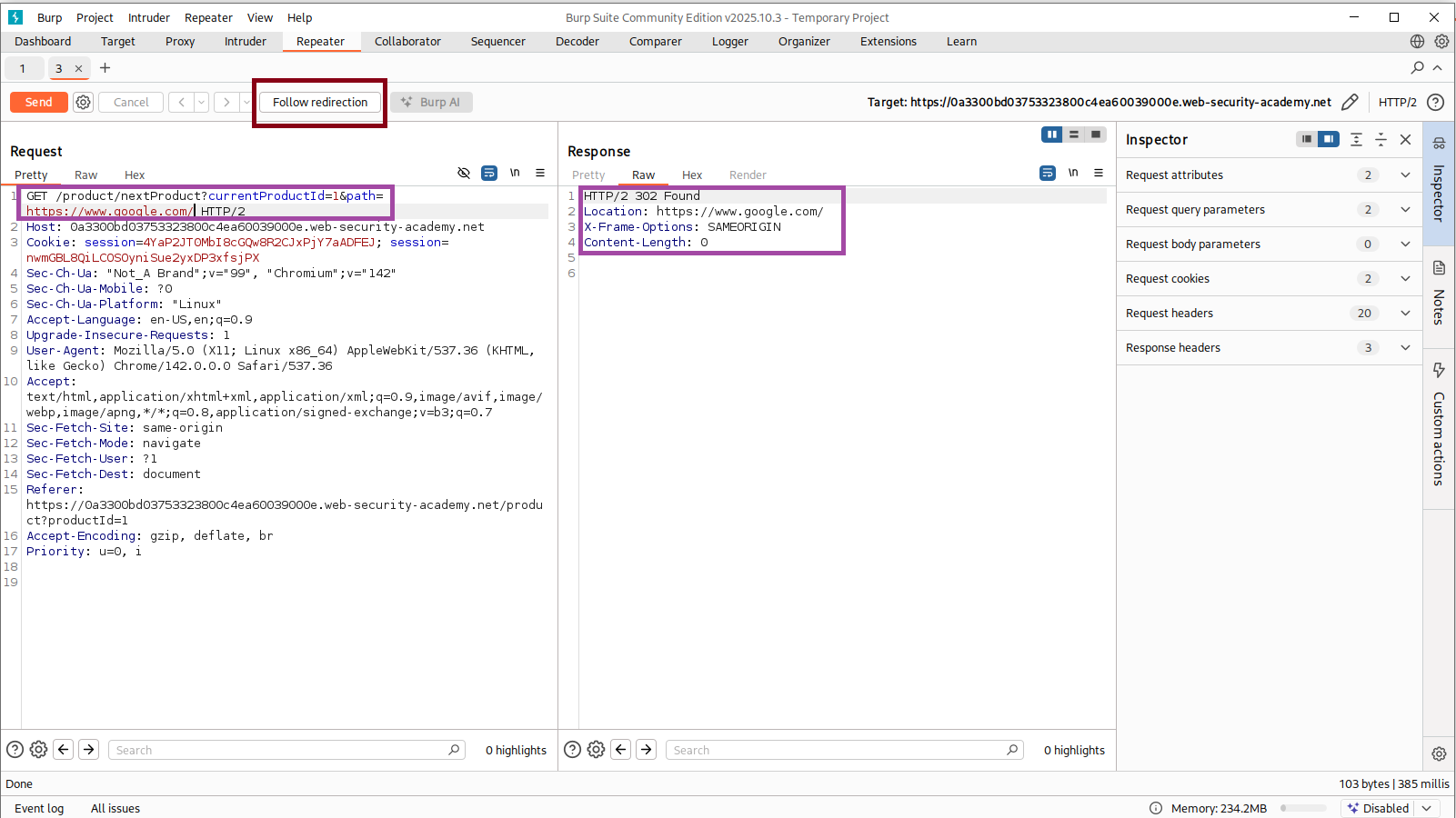
Task: Click the Repeater request settings gear icon
Action: 83,103
